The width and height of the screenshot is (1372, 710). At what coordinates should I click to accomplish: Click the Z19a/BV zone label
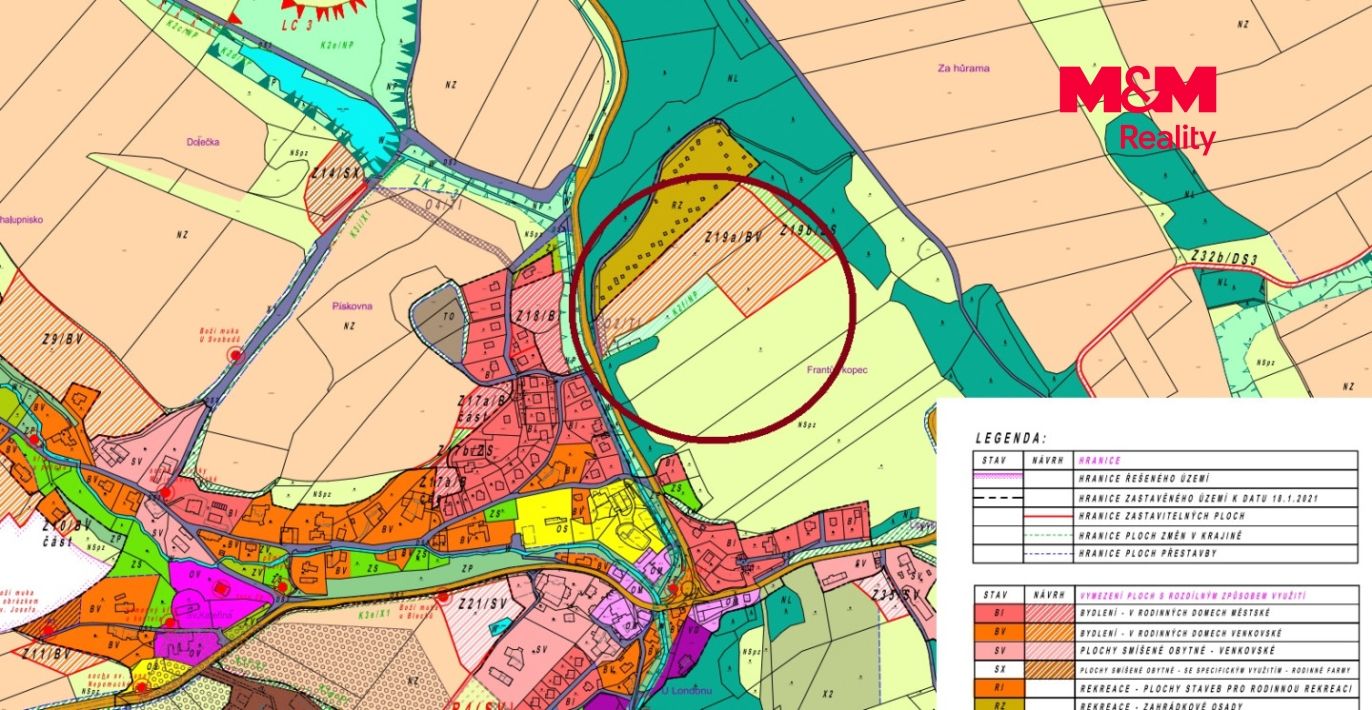click(734, 238)
